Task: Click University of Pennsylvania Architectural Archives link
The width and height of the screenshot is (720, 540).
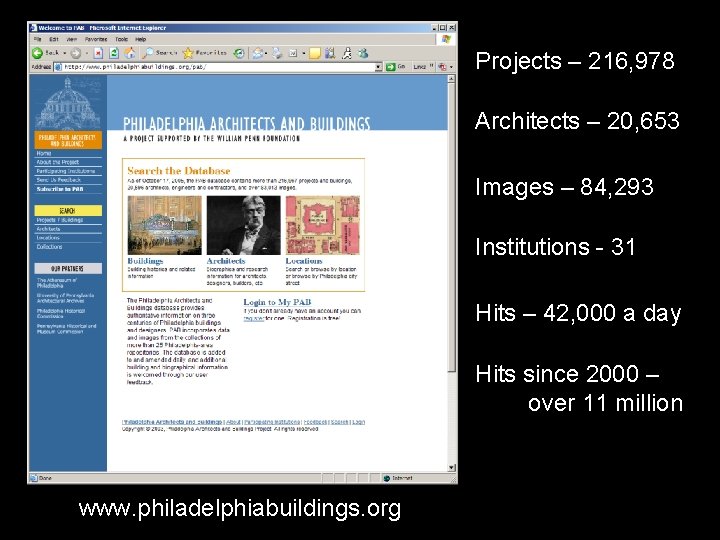Action: [65, 298]
